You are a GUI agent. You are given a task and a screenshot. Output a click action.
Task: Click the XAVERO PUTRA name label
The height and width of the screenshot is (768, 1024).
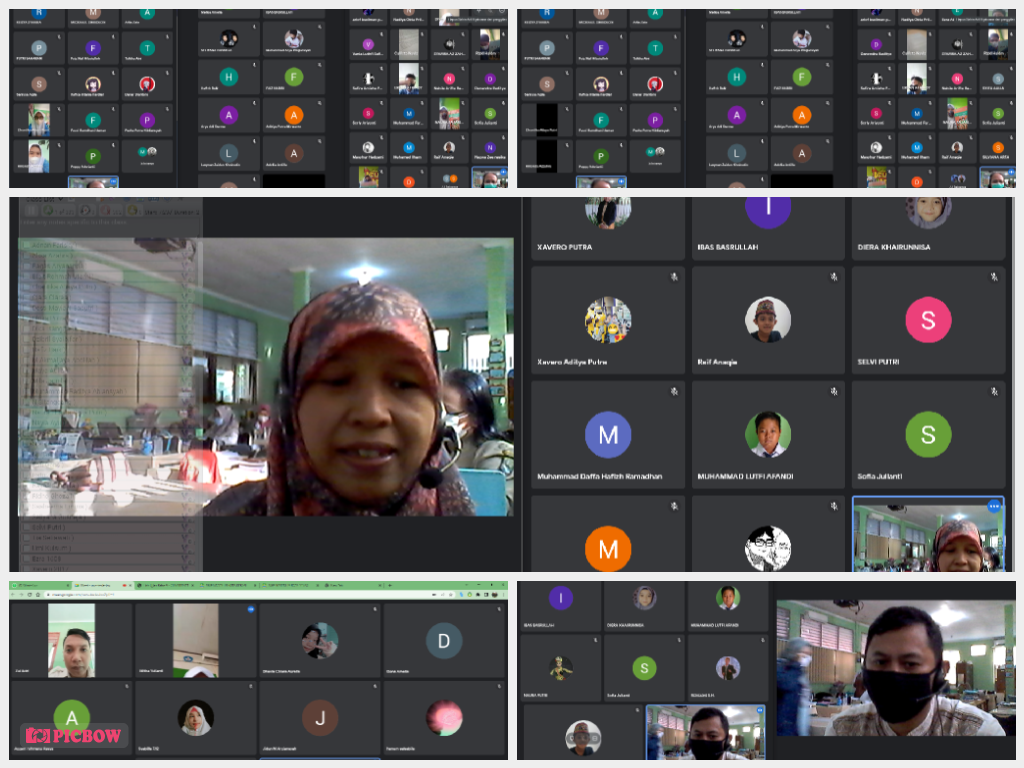(564, 246)
